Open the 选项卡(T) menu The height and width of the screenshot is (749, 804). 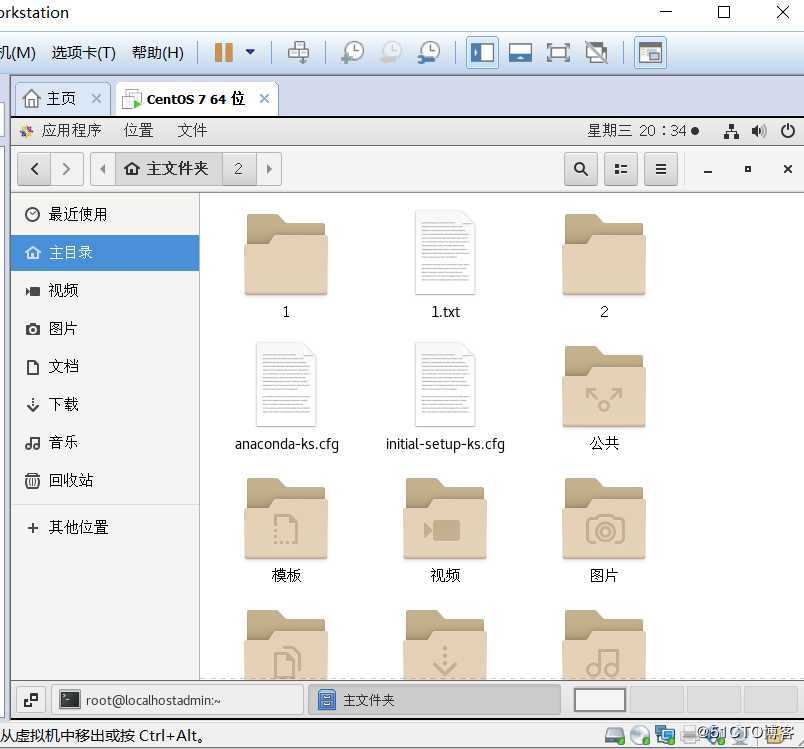click(84, 52)
